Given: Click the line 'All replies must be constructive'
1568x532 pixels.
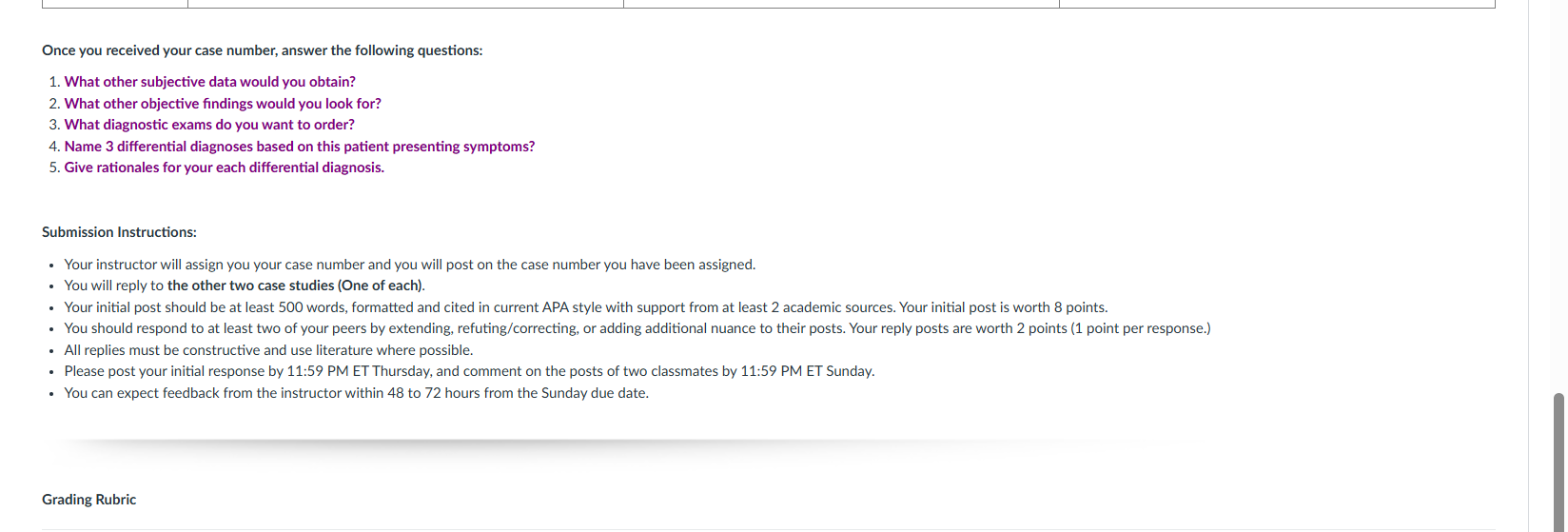Looking at the screenshot, I should (x=268, y=350).
